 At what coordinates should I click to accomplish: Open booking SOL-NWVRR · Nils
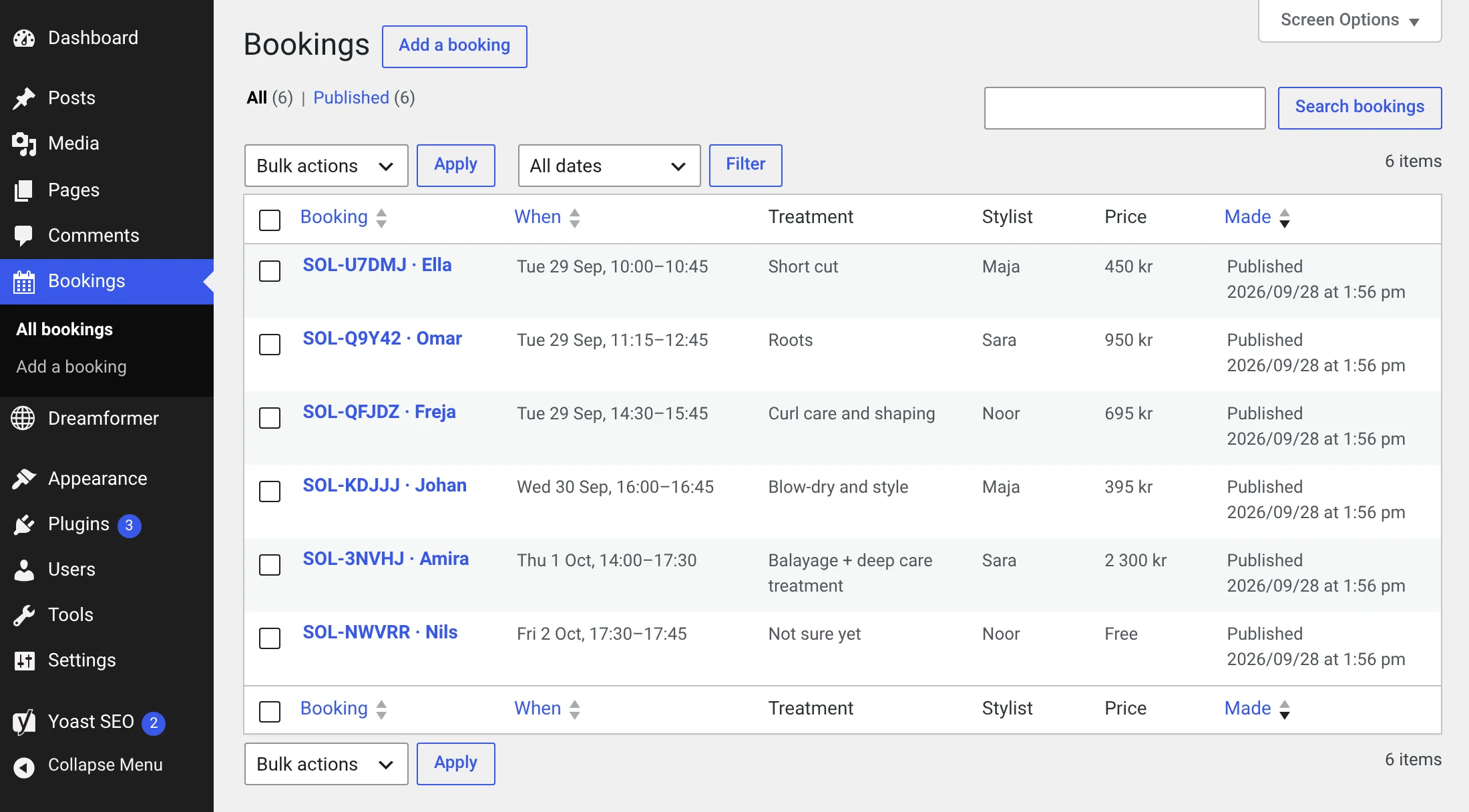click(380, 632)
